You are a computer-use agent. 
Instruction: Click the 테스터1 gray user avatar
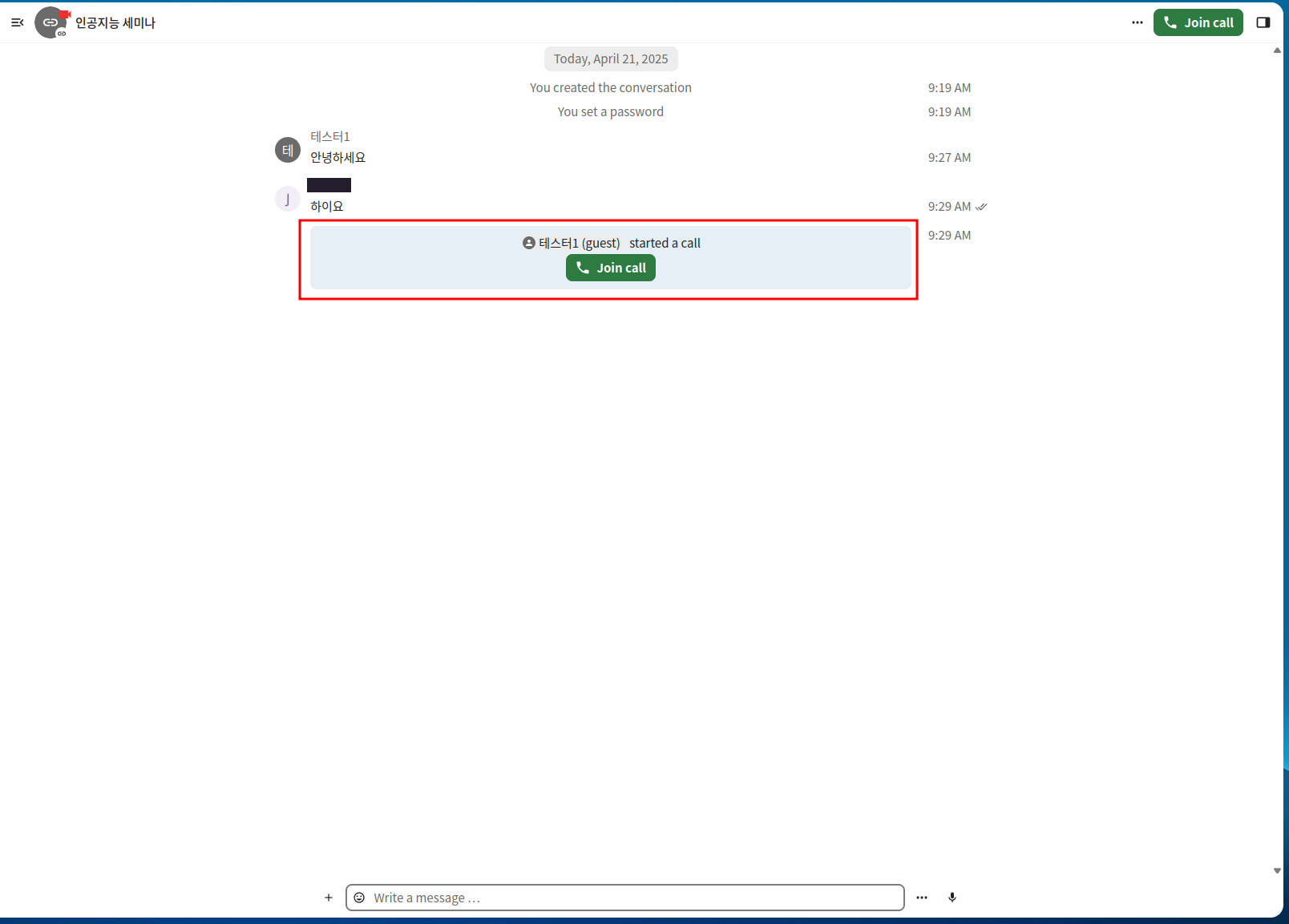(x=288, y=150)
